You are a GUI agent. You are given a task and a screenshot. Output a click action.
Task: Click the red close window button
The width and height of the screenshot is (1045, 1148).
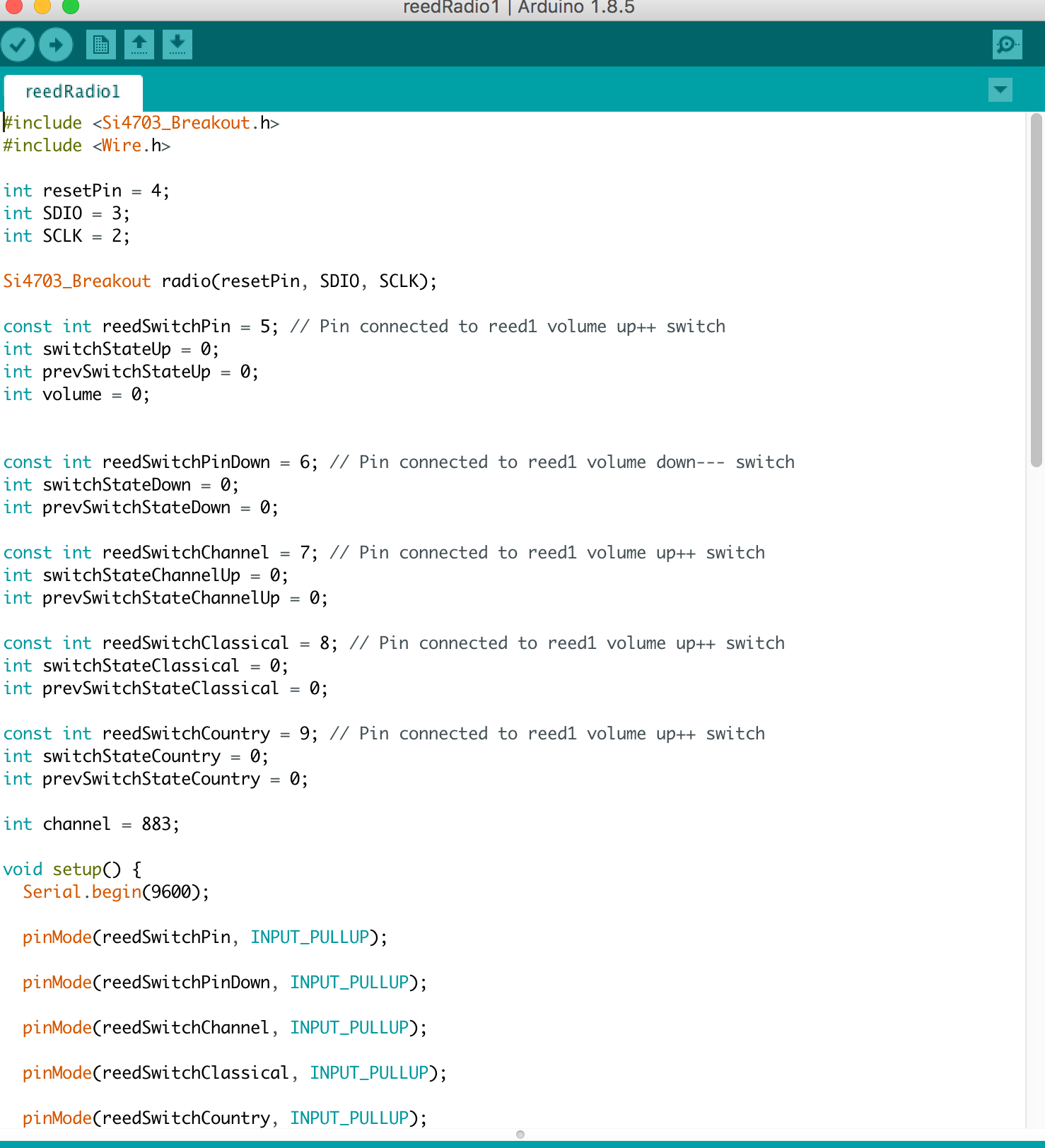[x=13, y=6]
